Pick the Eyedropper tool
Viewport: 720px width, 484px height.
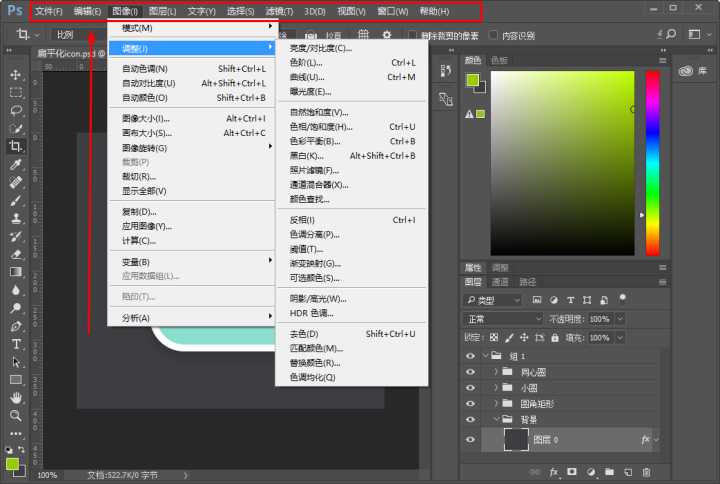pyautogui.click(x=16, y=165)
